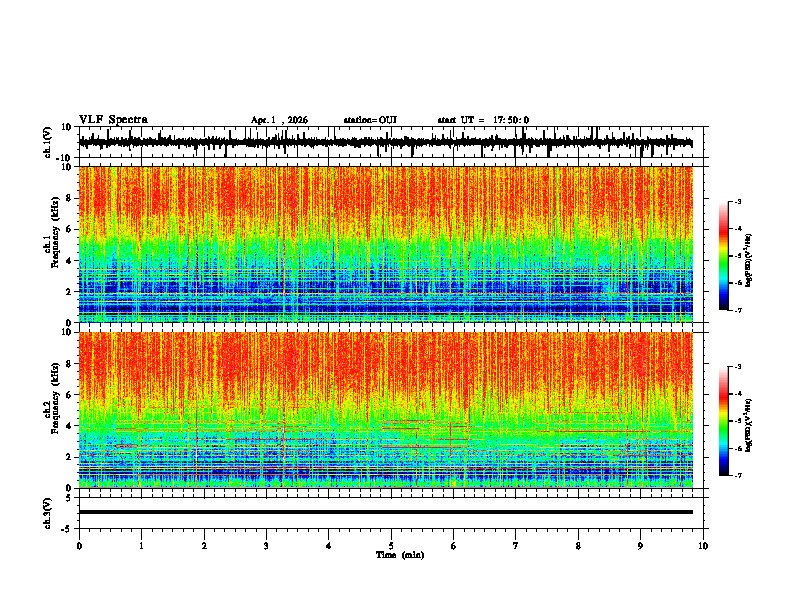Screen dimensions: 792x612
Task: Select the date 'Apr. 1, 2026' header
Action: pos(279,120)
